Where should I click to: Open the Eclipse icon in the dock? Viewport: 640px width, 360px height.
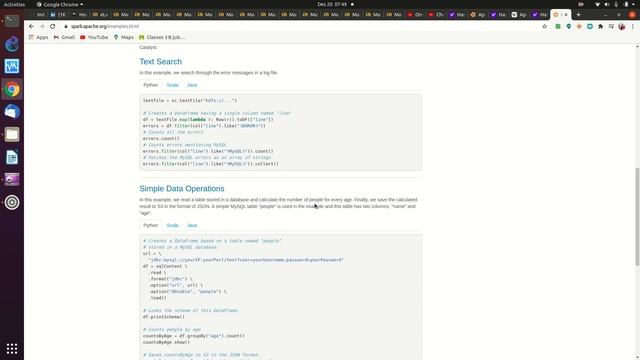coord(12,44)
